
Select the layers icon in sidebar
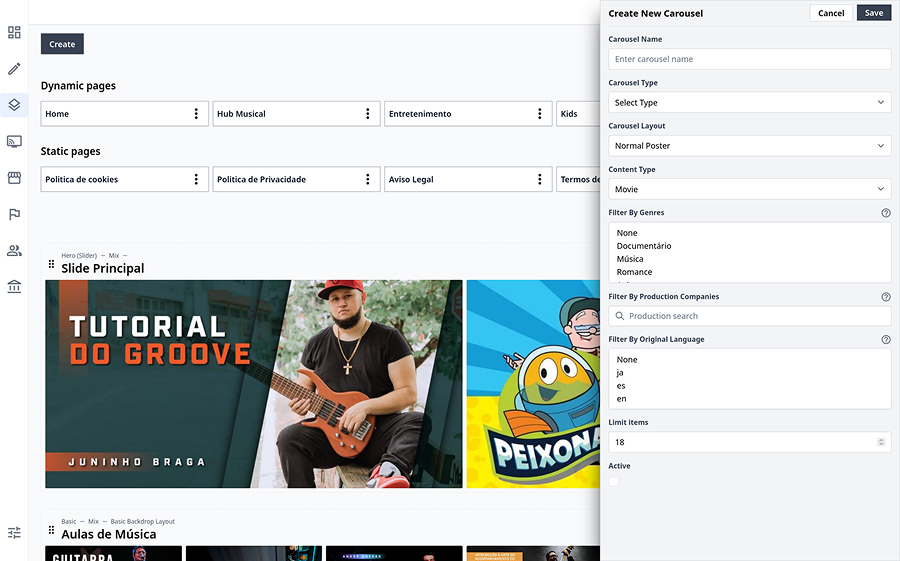(x=14, y=105)
